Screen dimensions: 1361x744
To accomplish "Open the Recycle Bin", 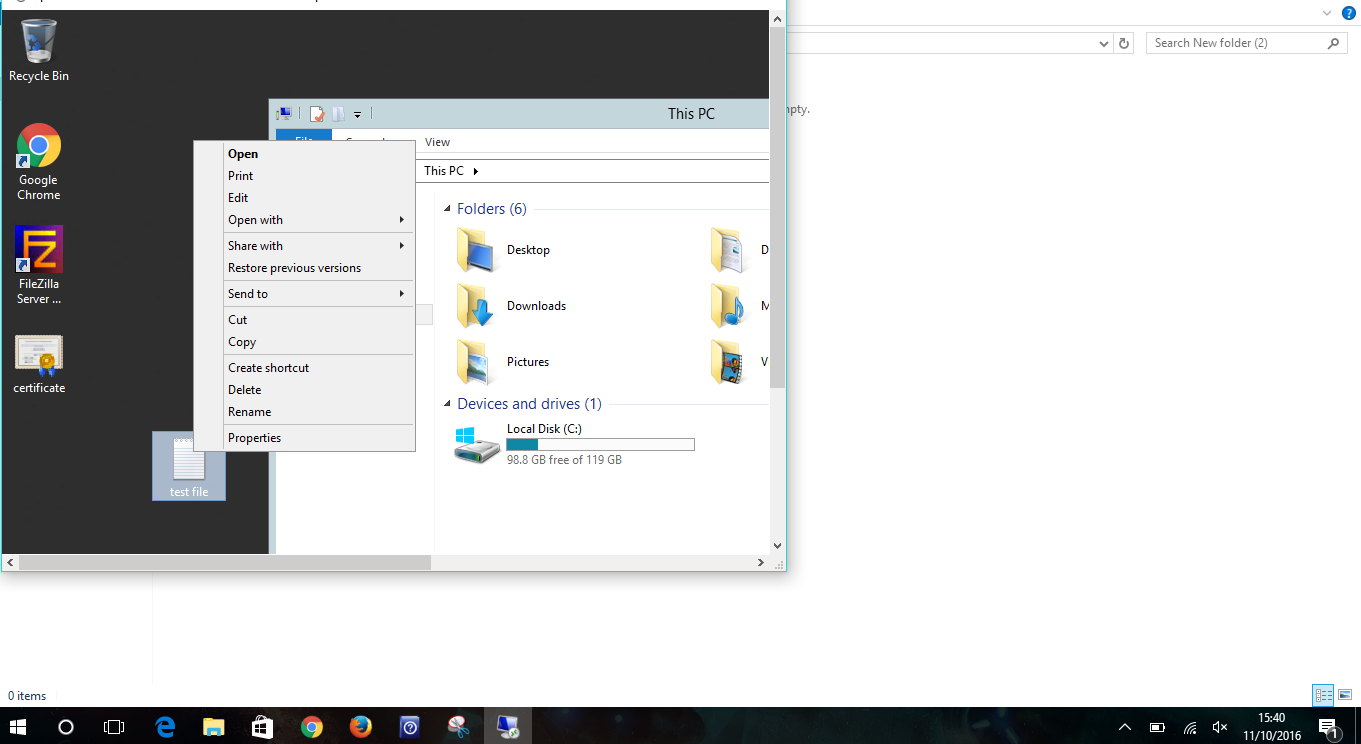I will [x=38, y=40].
